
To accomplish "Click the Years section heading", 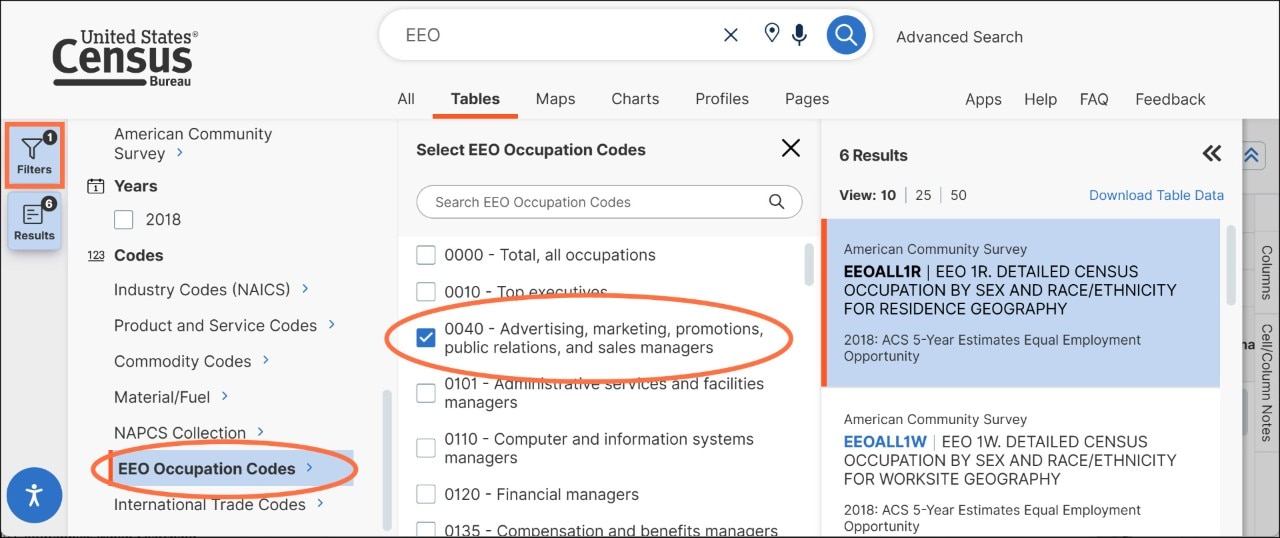I will 136,186.
